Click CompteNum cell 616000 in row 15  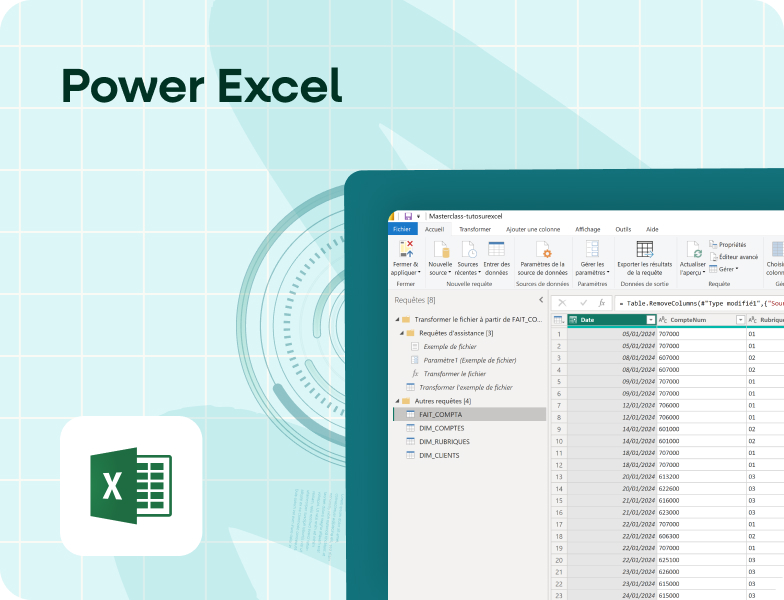click(702, 500)
